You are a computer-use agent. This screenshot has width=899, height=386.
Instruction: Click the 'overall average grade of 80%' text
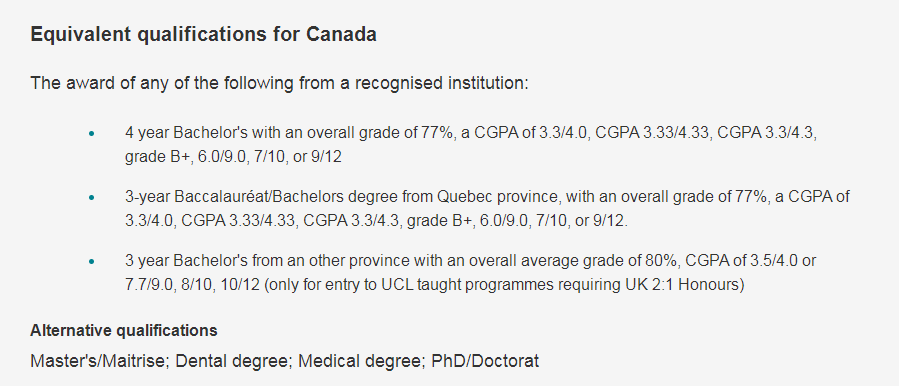(x=574, y=262)
